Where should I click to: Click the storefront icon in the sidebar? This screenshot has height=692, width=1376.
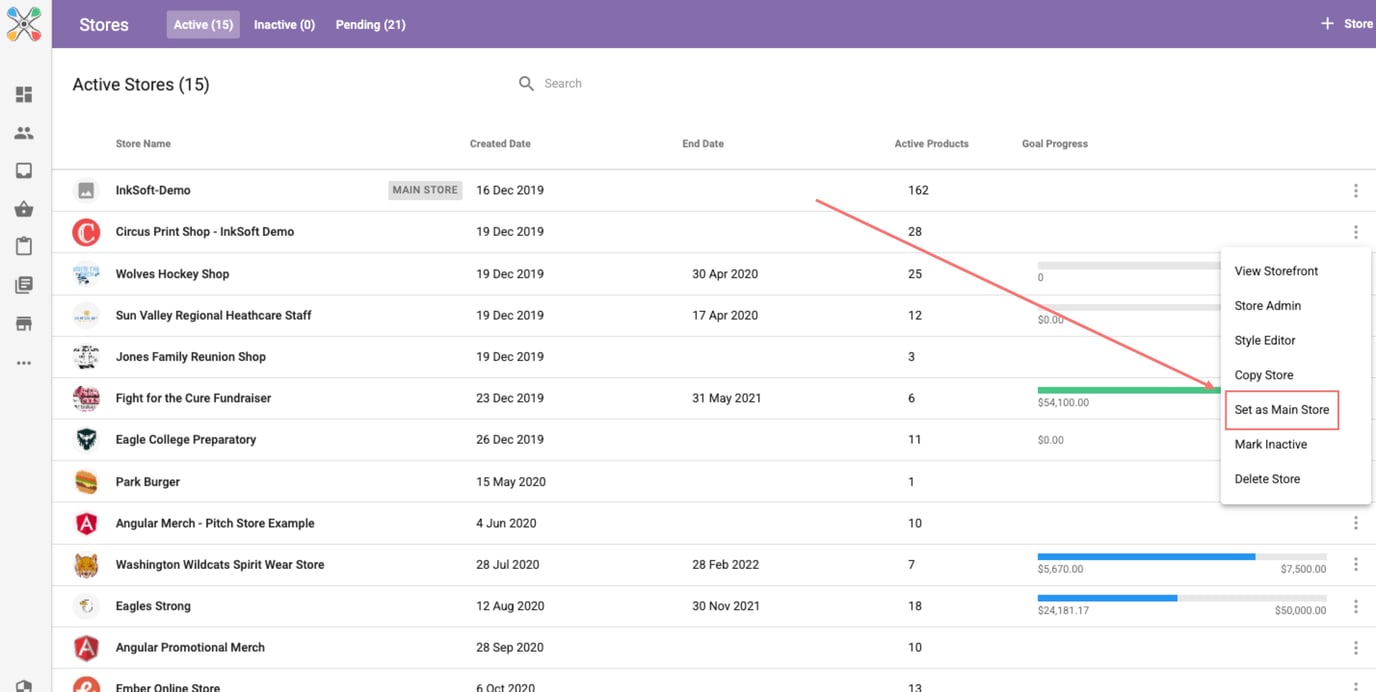24,324
